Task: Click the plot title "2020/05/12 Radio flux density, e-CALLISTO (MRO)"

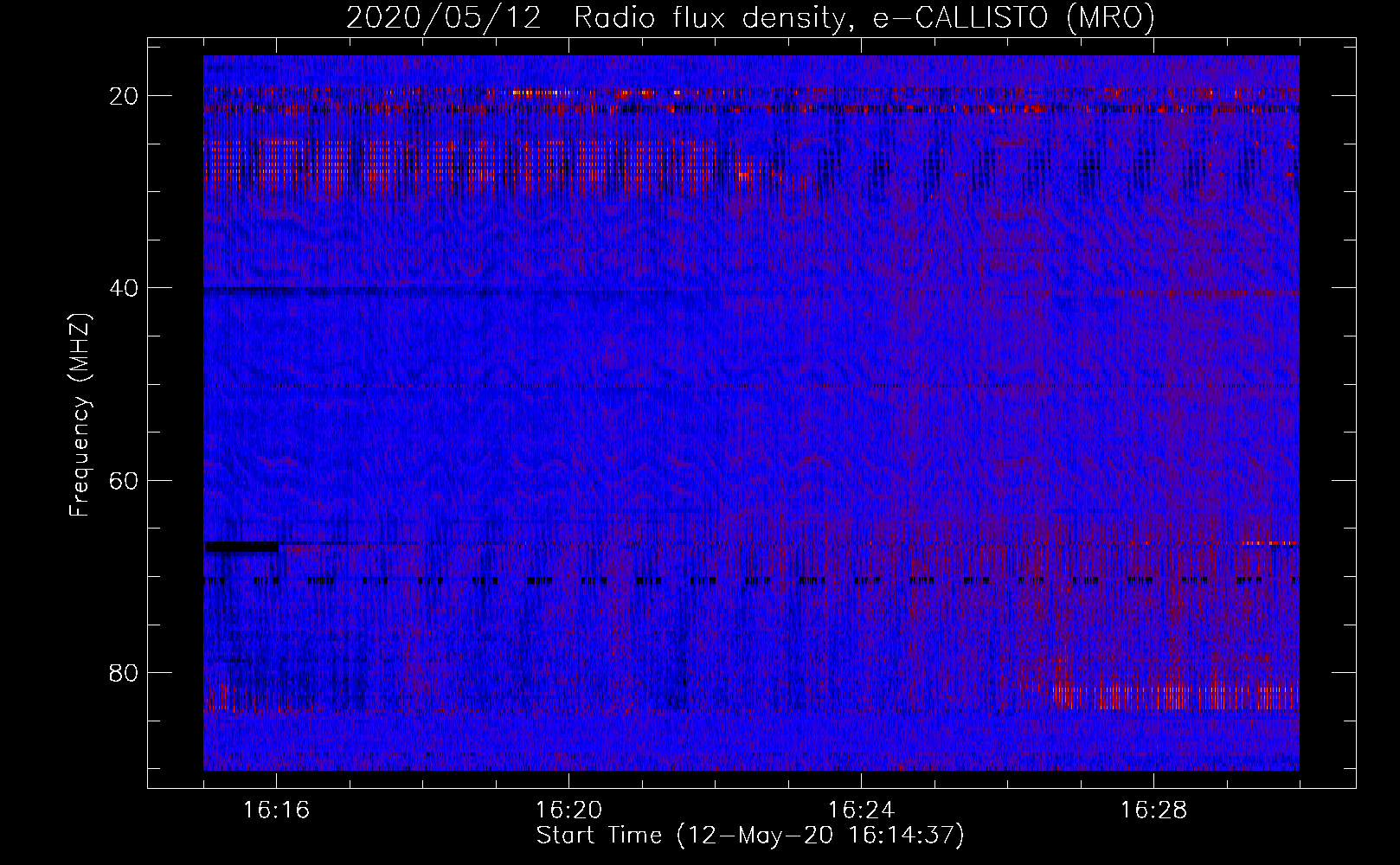Action: pos(750,17)
